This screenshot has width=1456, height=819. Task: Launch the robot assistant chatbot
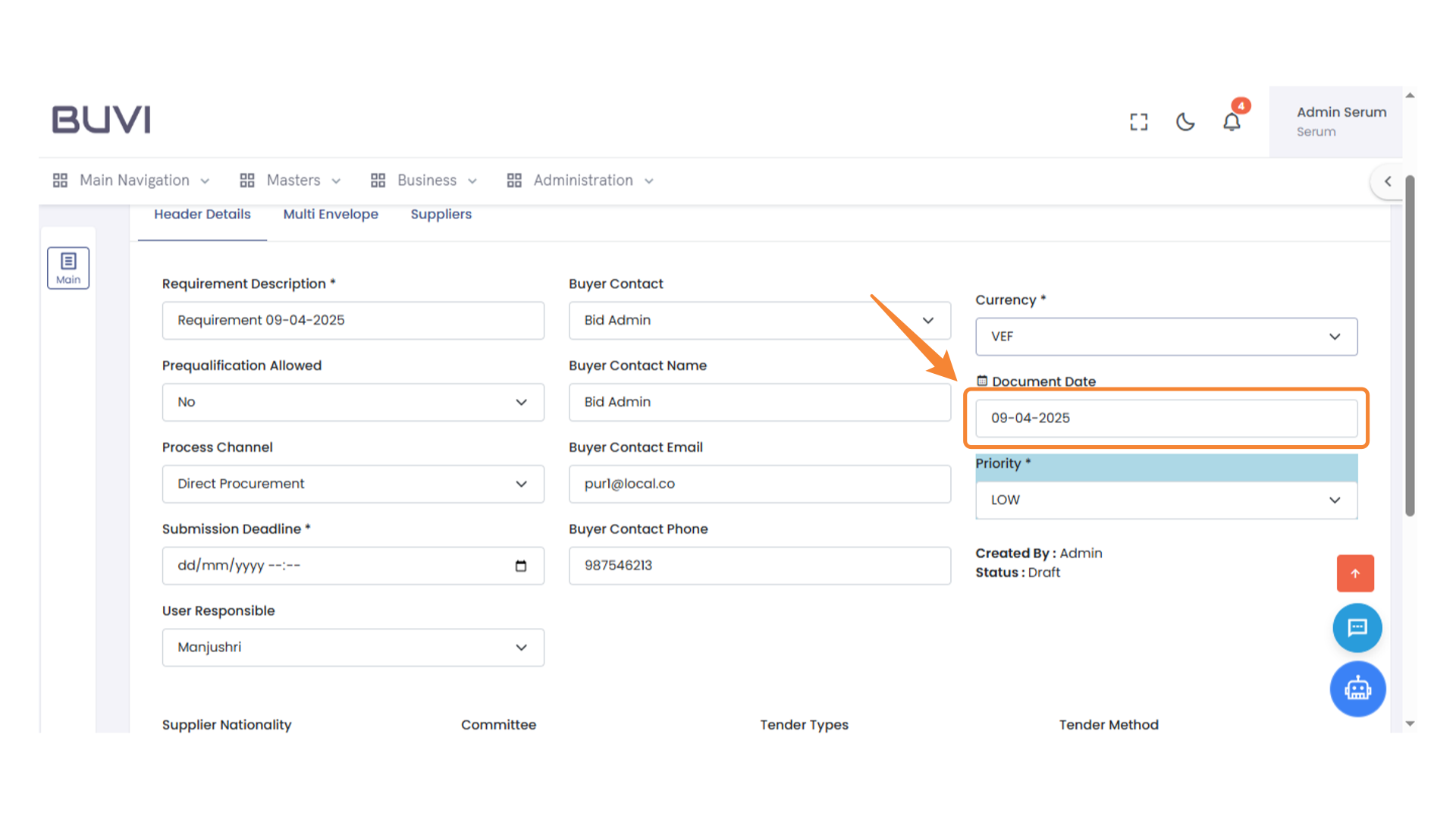[1357, 689]
